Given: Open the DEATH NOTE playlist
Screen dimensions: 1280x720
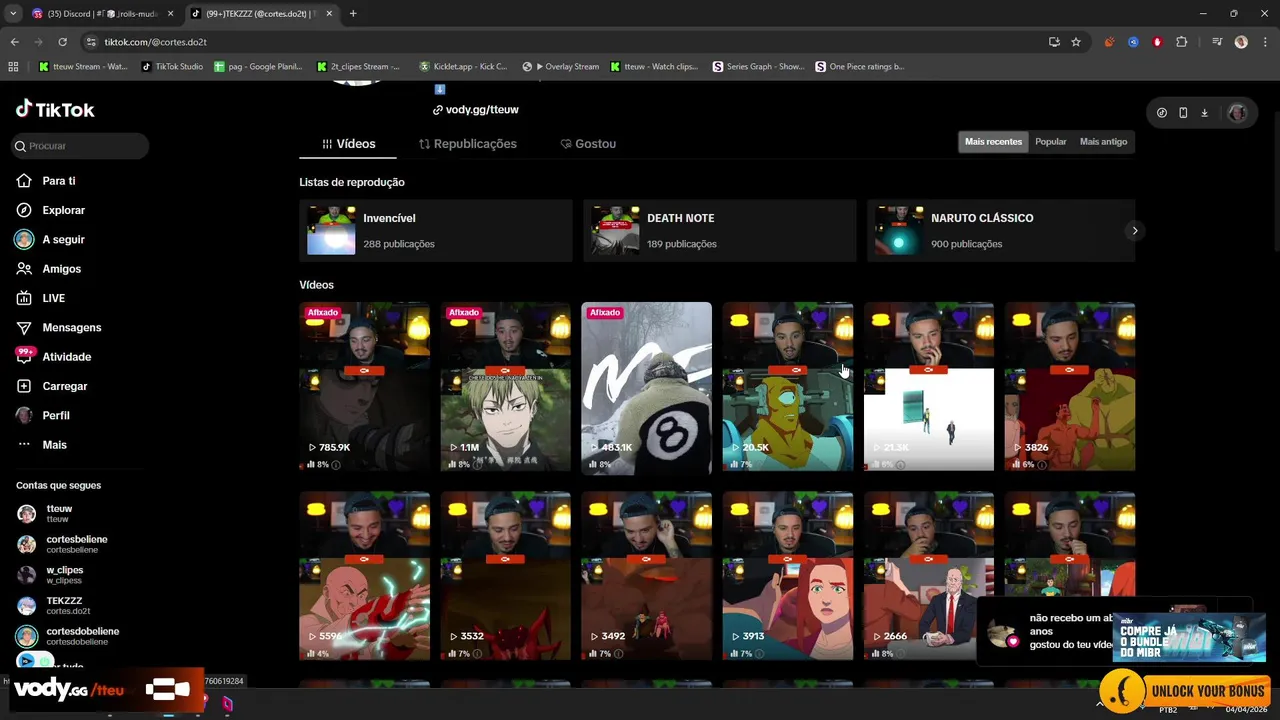Looking at the screenshot, I should click(720, 231).
